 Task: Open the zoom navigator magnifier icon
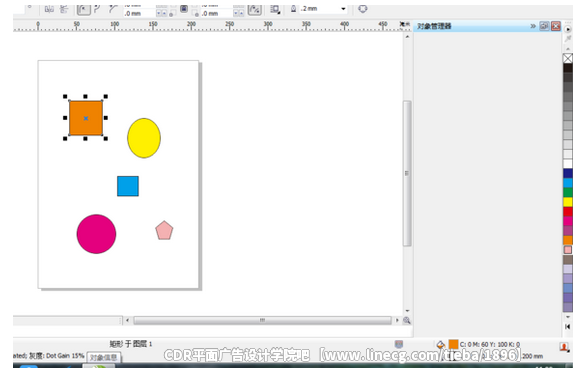(407, 320)
